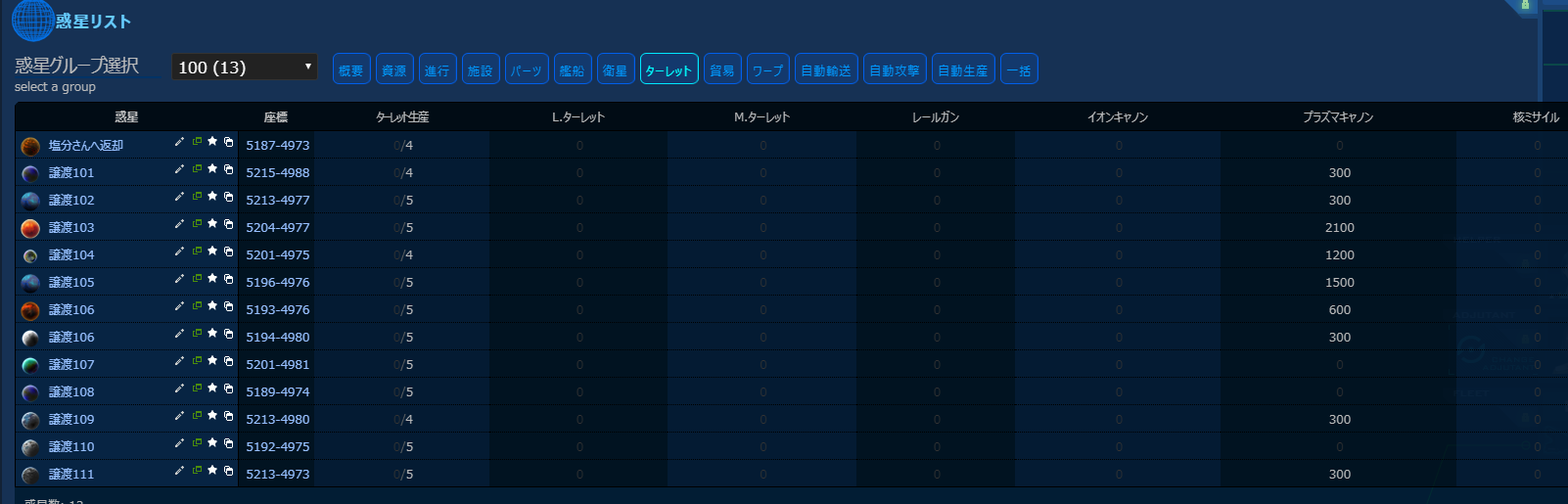Switch to the 艦船 tab
The height and width of the screenshot is (504, 1568).
tap(573, 69)
